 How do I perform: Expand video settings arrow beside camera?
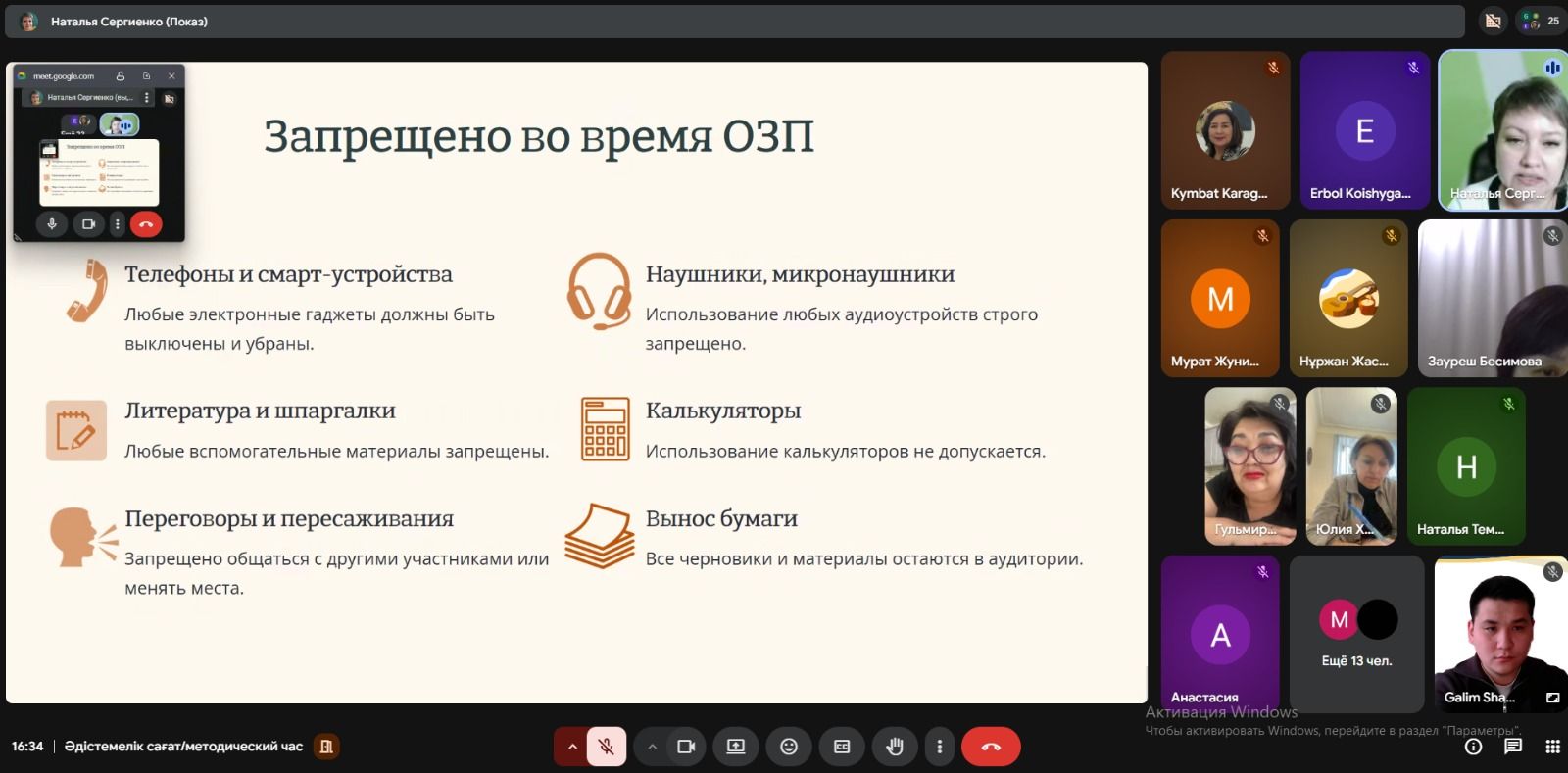tap(652, 747)
